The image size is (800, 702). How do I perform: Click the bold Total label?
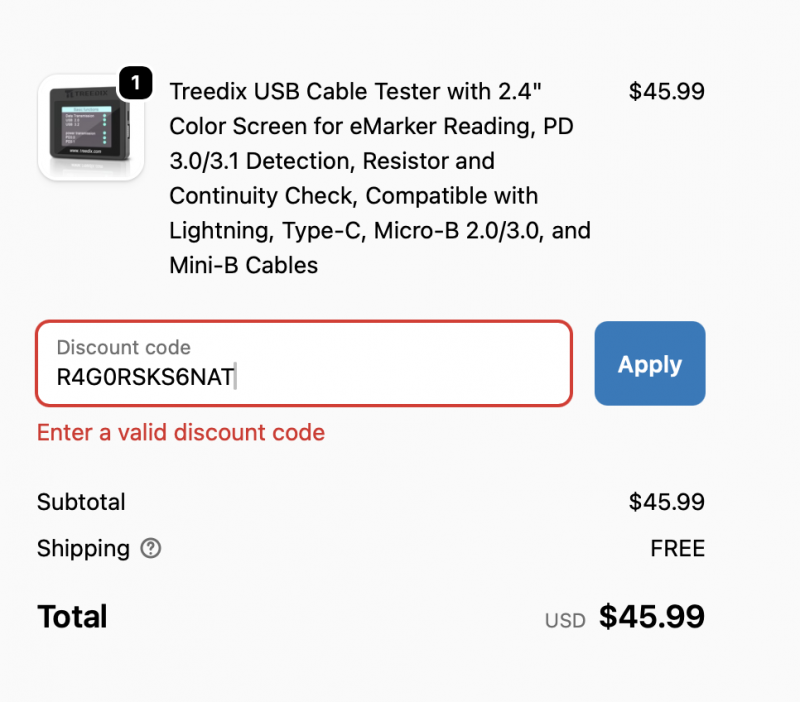click(72, 616)
